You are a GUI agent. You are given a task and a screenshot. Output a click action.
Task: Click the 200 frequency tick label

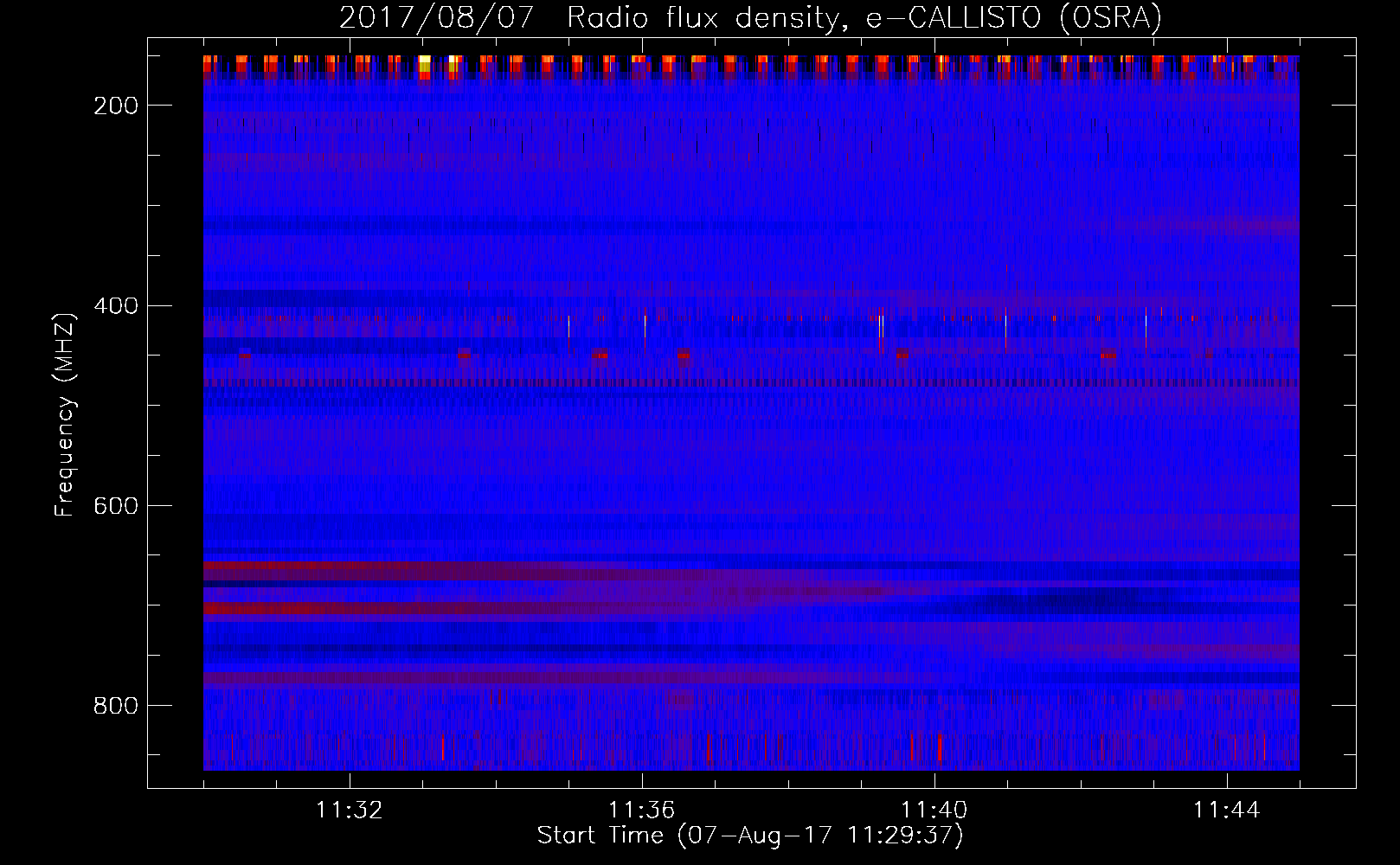point(116,106)
